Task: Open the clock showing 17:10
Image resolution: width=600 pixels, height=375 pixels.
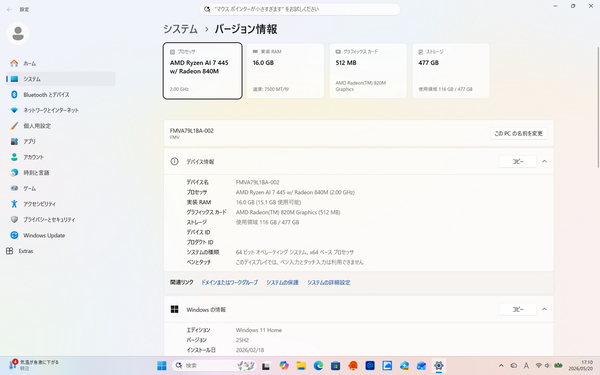Action: (x=580, y=365)
